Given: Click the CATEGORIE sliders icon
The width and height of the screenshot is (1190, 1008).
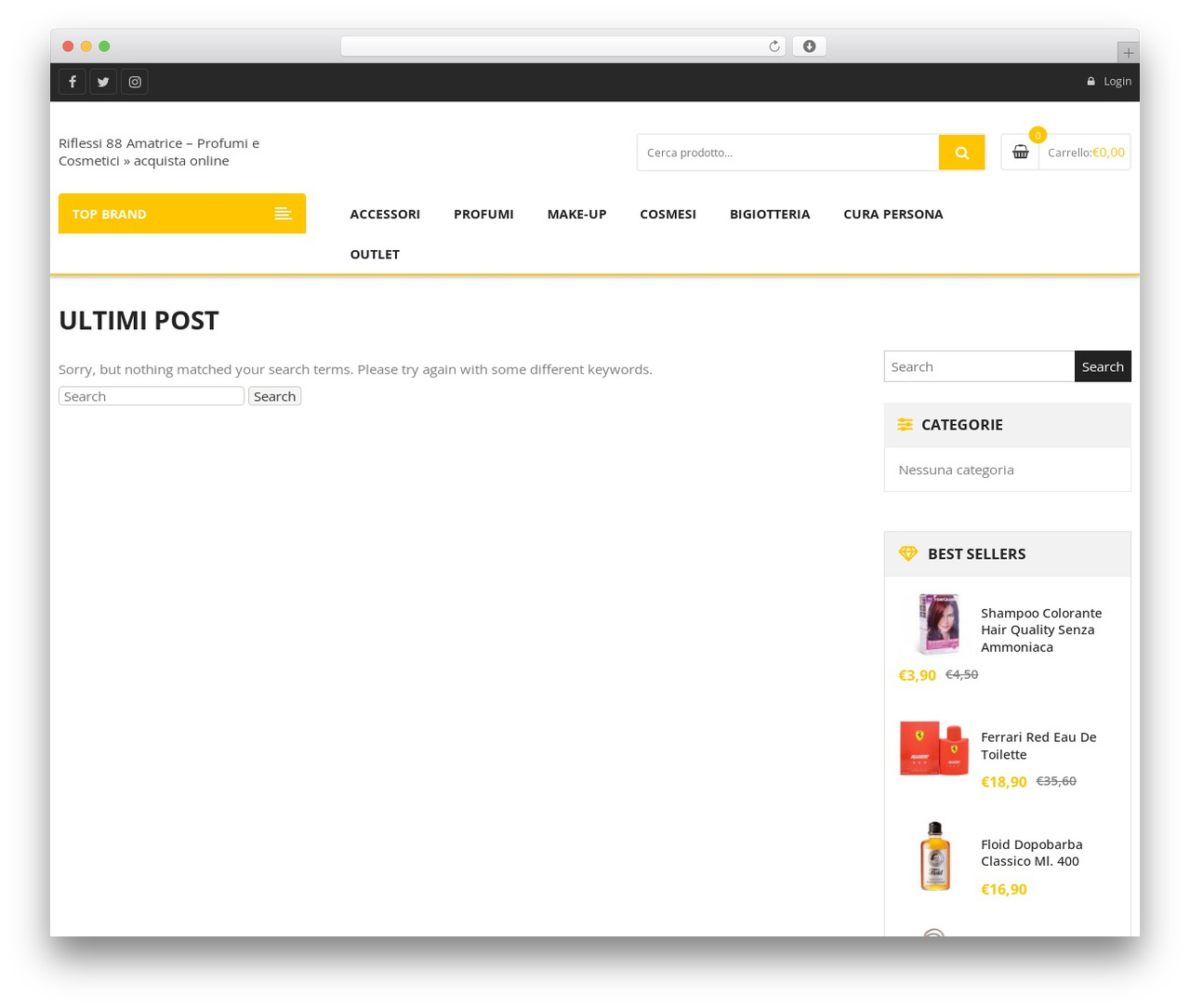Looking at the screenshot, I should click(x=906, y=425).
